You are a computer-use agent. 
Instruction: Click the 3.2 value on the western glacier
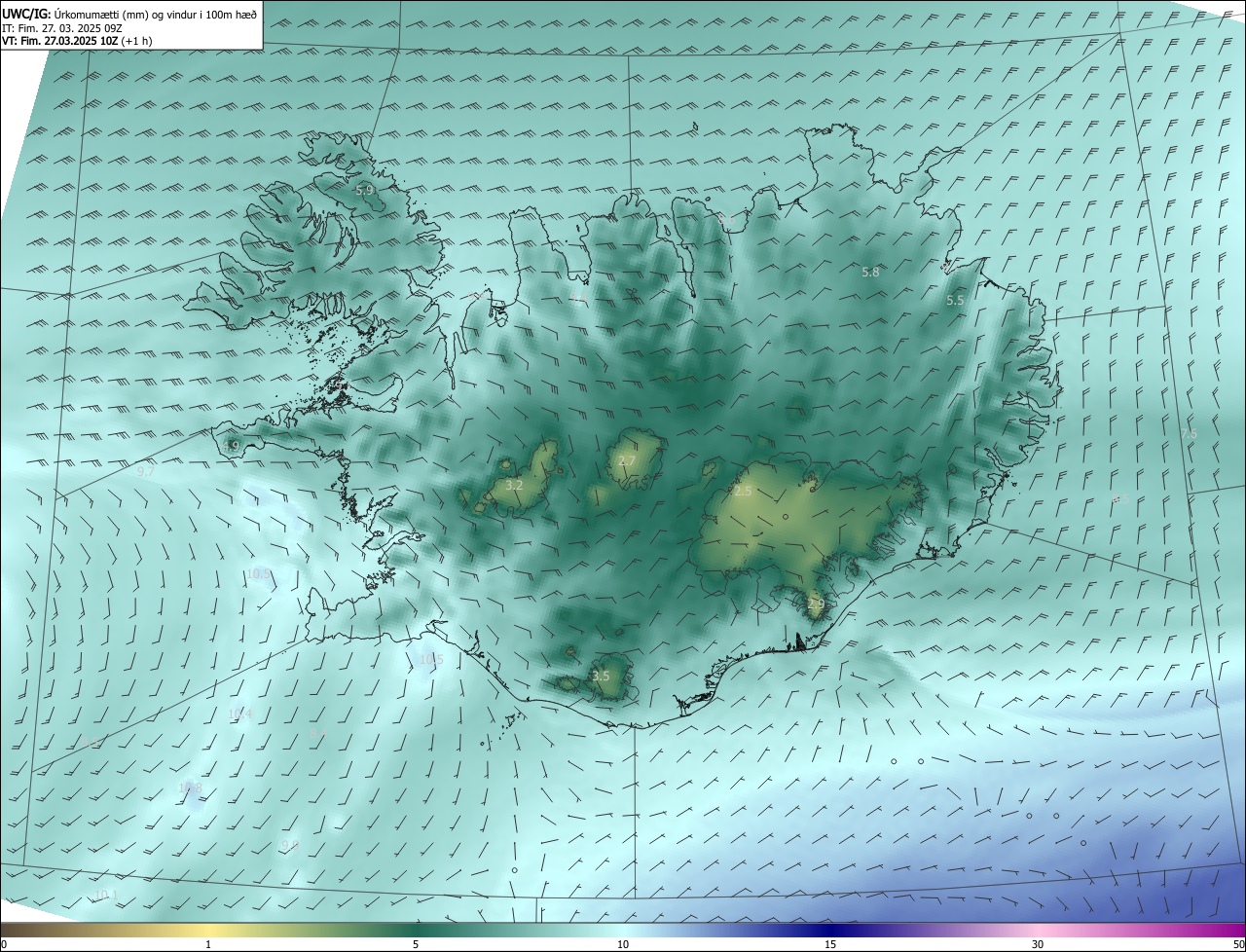pos(515,485)
